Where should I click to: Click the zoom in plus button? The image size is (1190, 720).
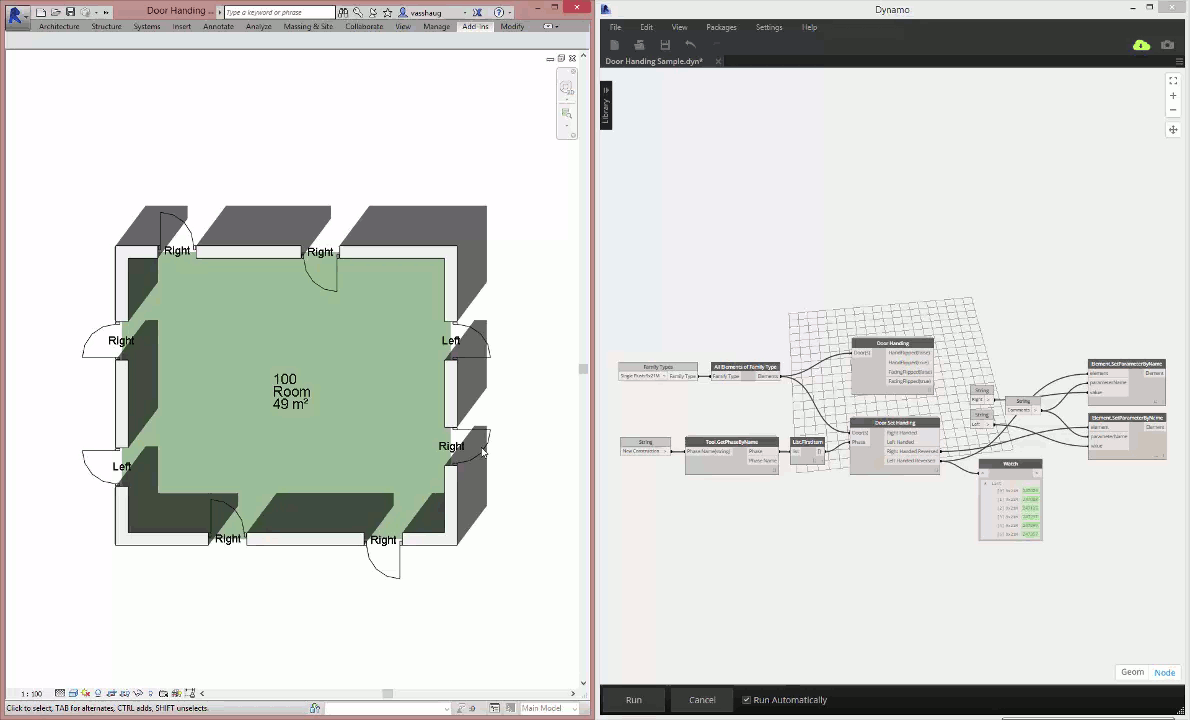[1173, 96]
